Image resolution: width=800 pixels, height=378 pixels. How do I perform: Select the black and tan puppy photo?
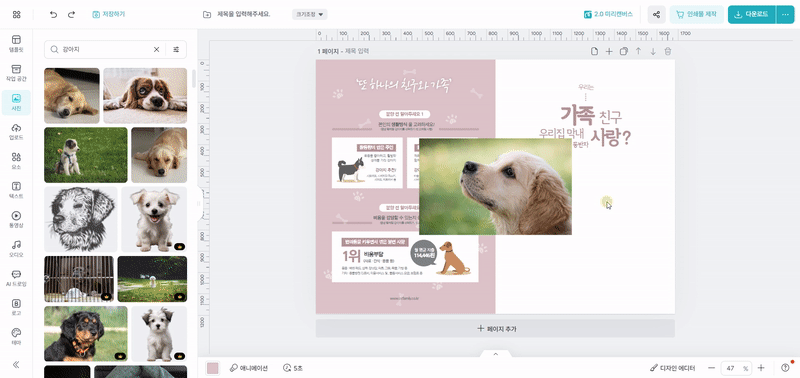(86, 334)
